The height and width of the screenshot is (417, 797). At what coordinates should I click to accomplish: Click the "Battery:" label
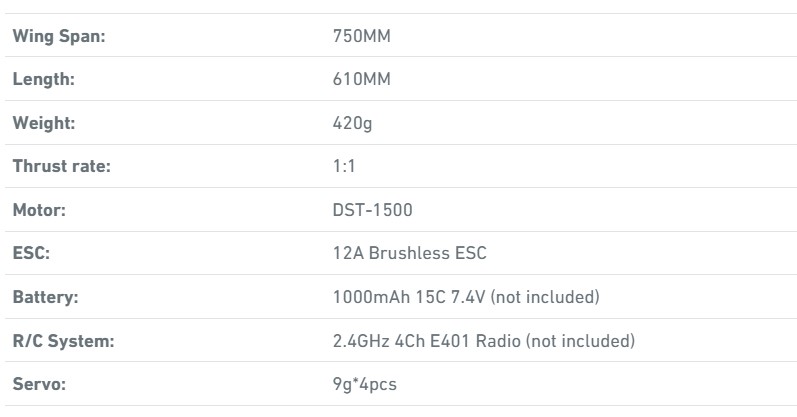coord(45,297)
